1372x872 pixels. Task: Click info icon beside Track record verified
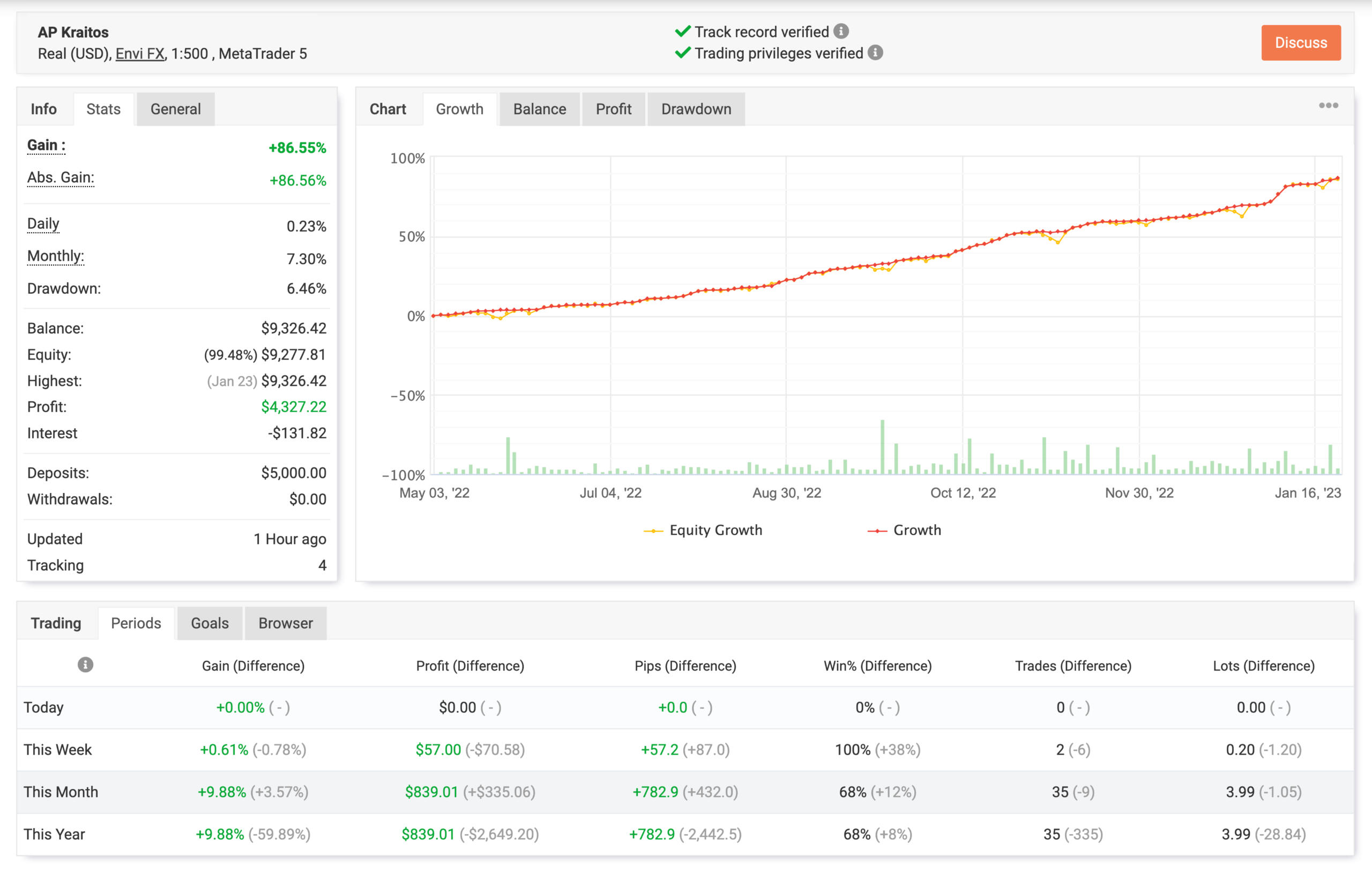(841, 31)
